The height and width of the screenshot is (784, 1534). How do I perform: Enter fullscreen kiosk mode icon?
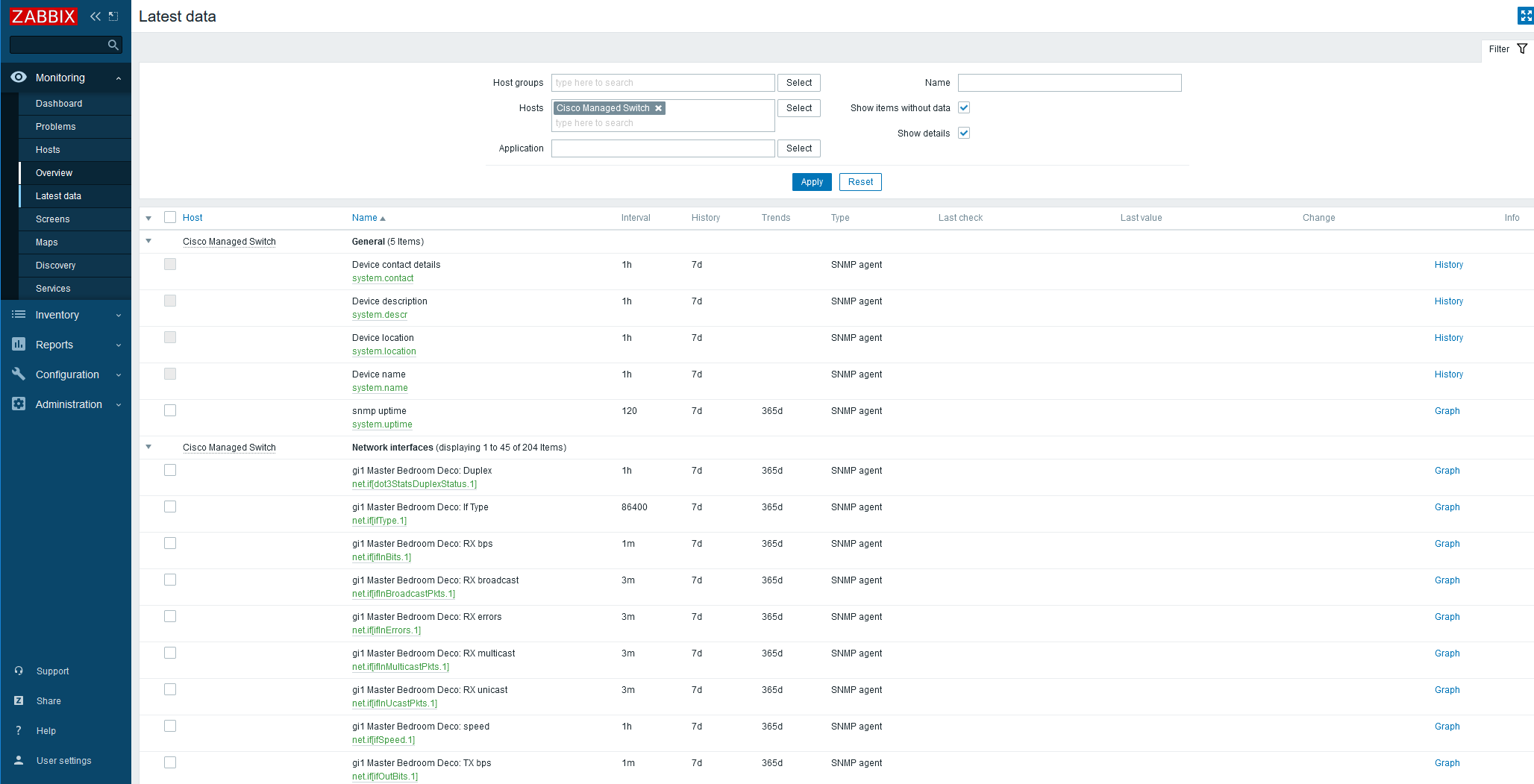click(x=1526, y=16)
